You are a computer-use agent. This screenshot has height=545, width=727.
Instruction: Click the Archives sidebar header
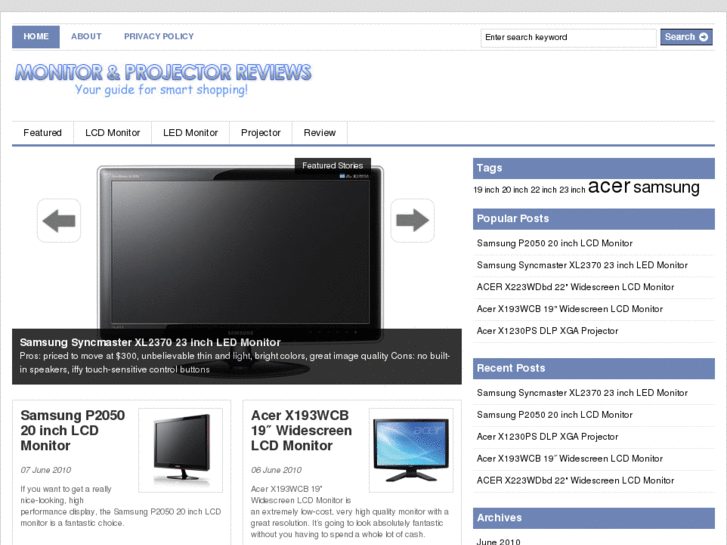tap(593, 518)
